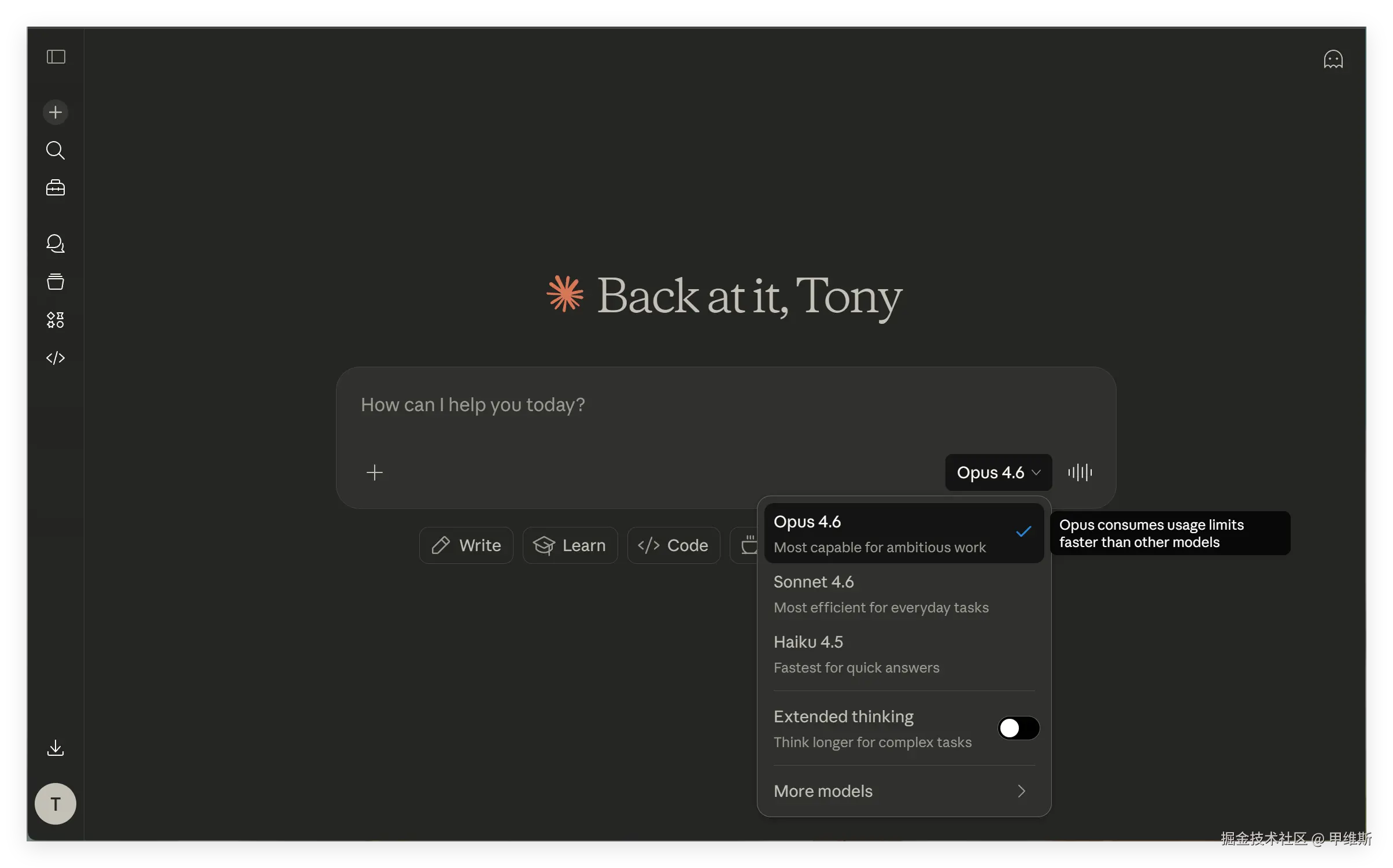Enable incognito ghost chat icon
This screenshot has width=1393, height=868.
coord(1333,60)
